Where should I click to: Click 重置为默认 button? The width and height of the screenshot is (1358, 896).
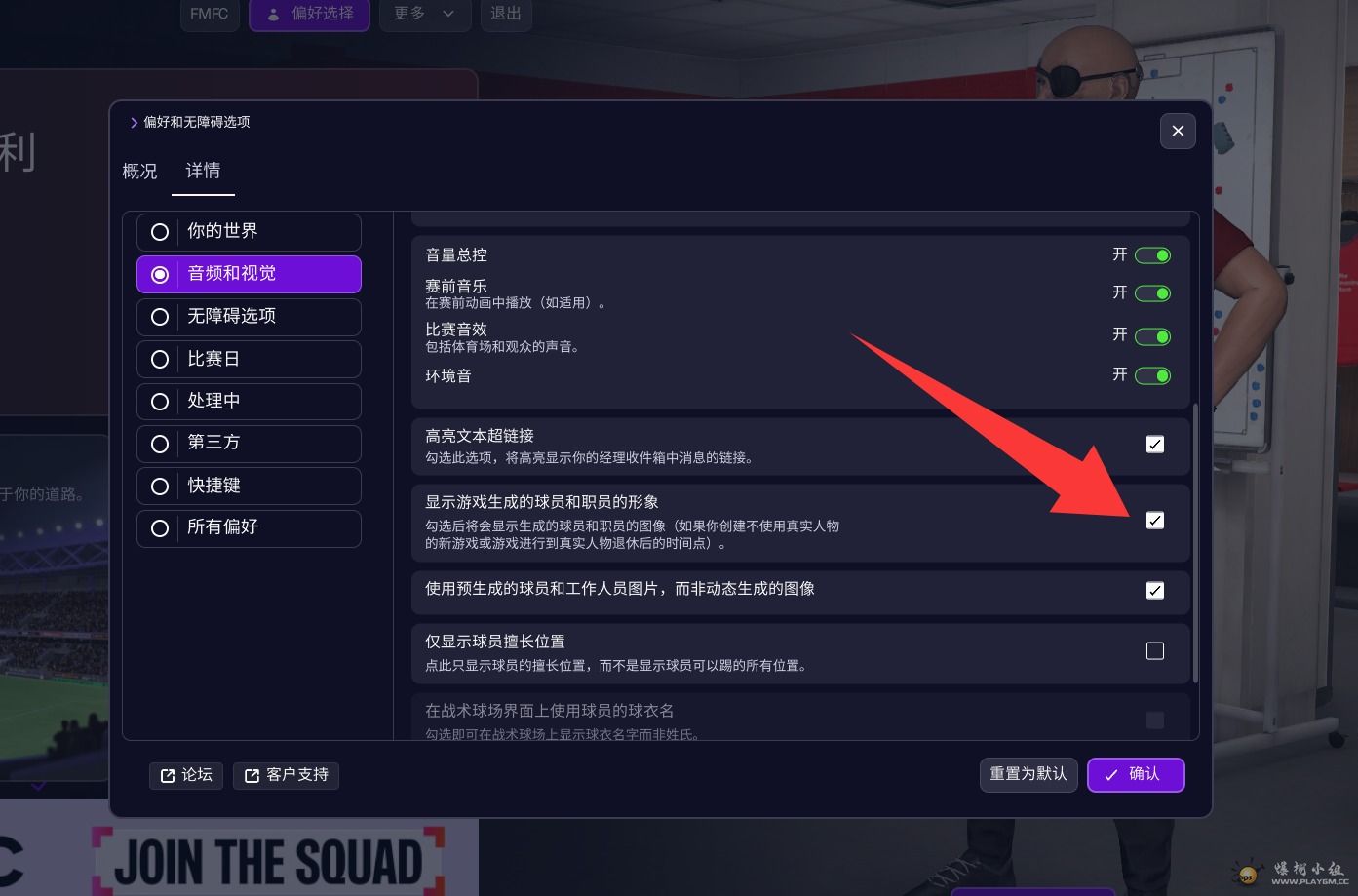(x=1028, y=774)
